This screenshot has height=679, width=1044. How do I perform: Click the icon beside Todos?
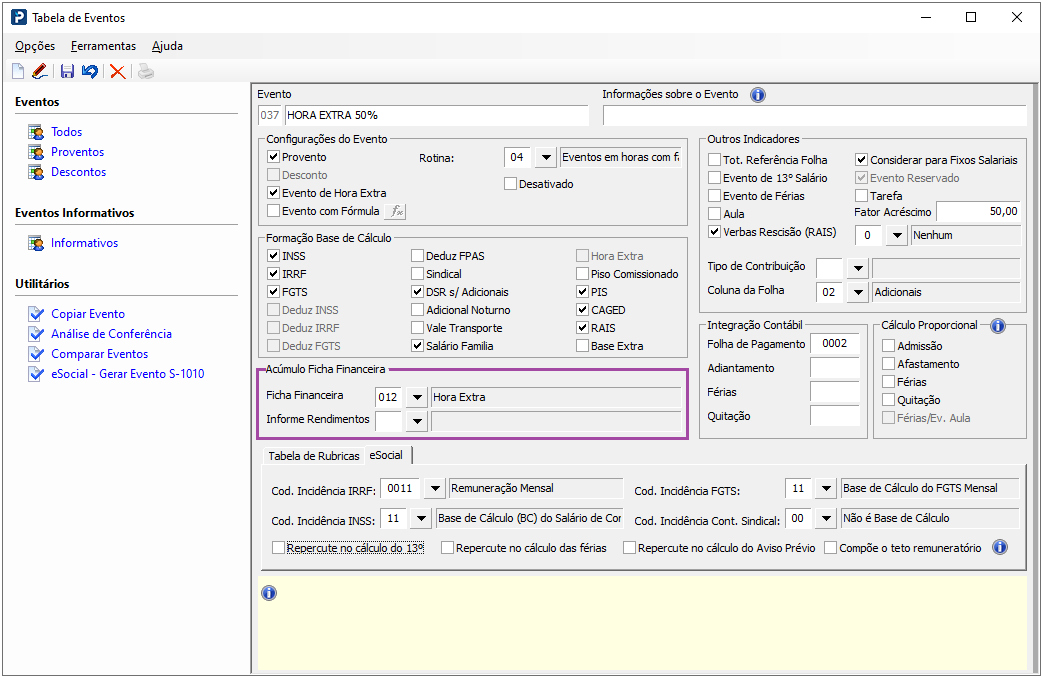[x=36, y=132]
